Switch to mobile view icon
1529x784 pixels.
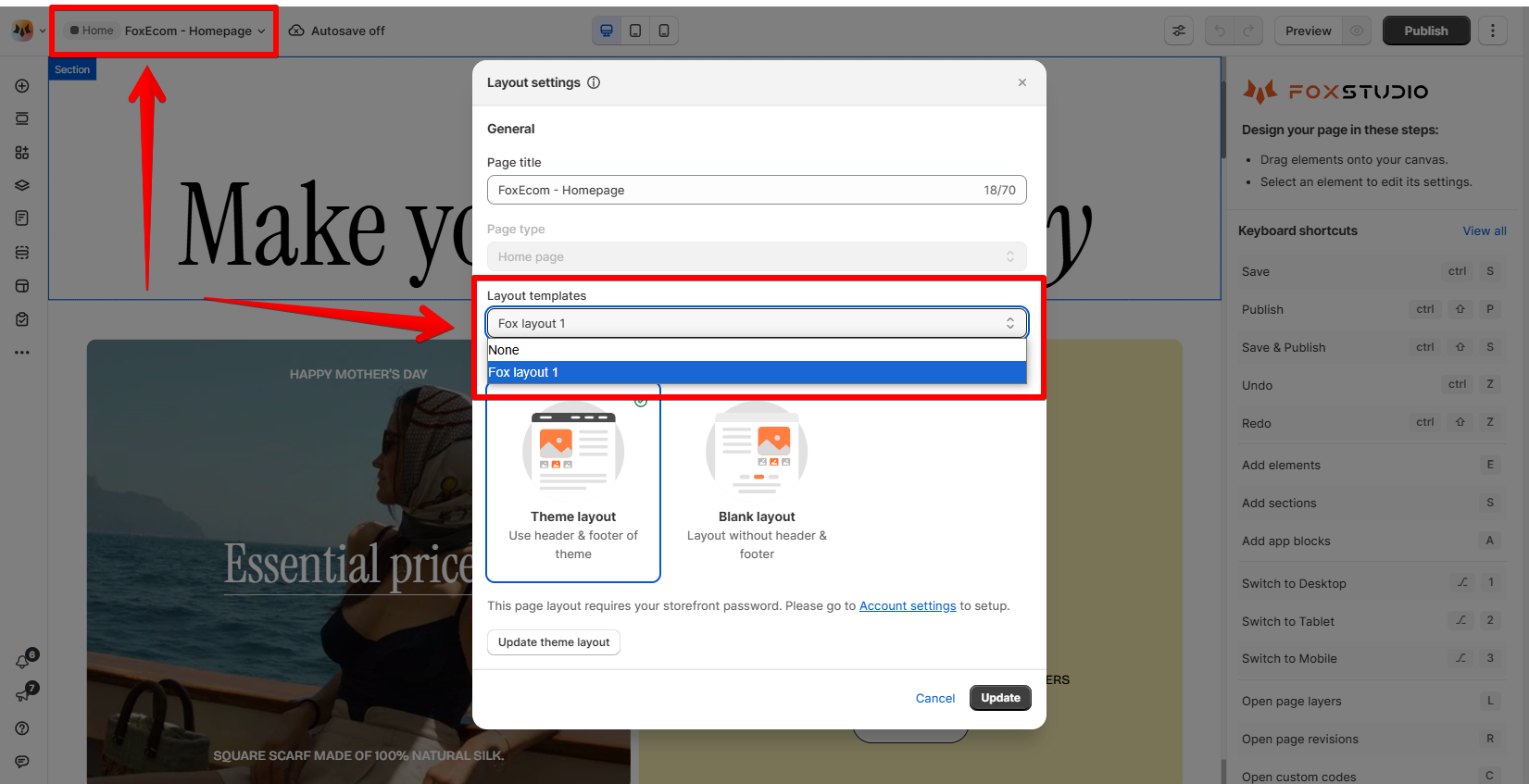[x=664, y=31]
